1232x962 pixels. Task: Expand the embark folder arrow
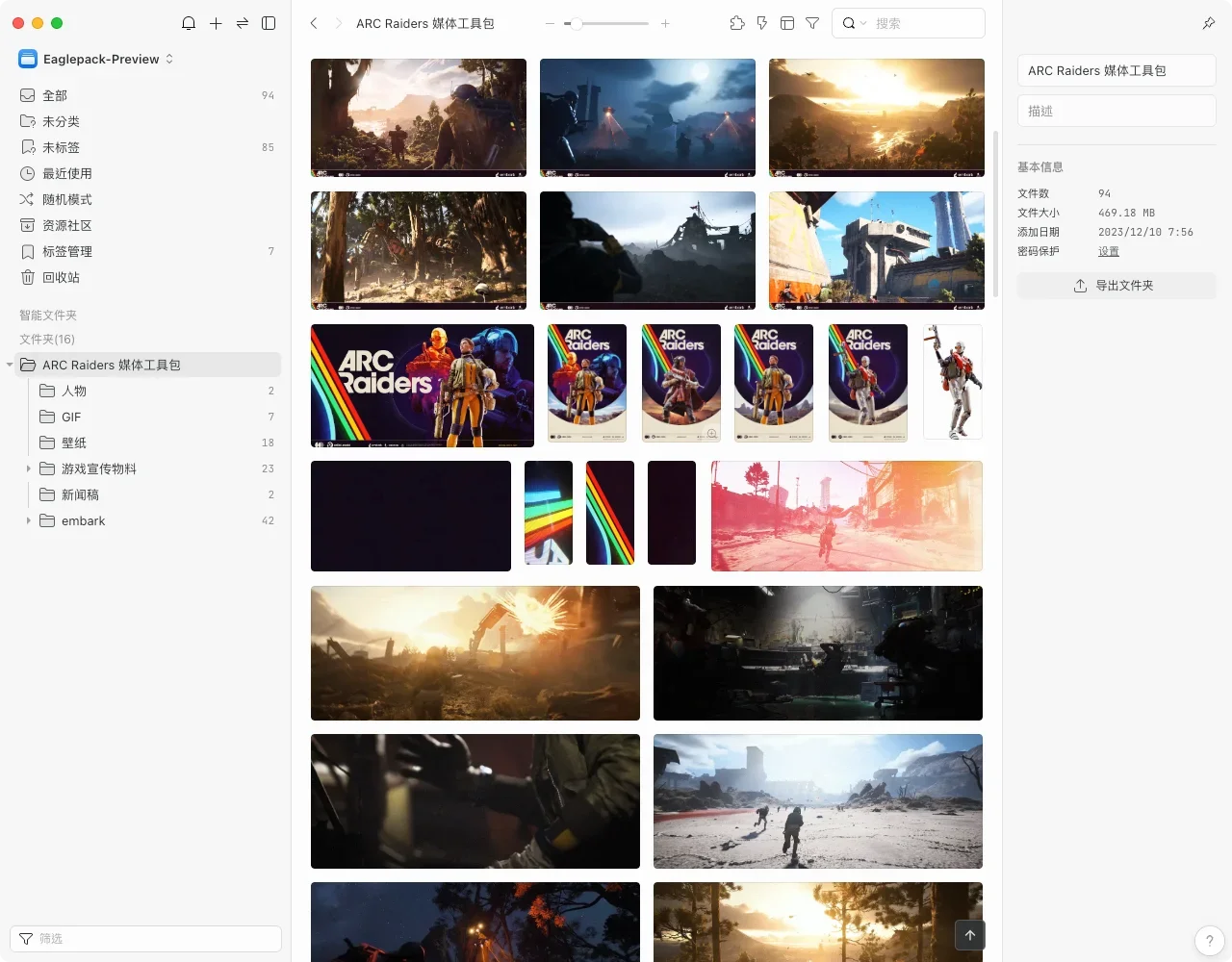[28, 520]
